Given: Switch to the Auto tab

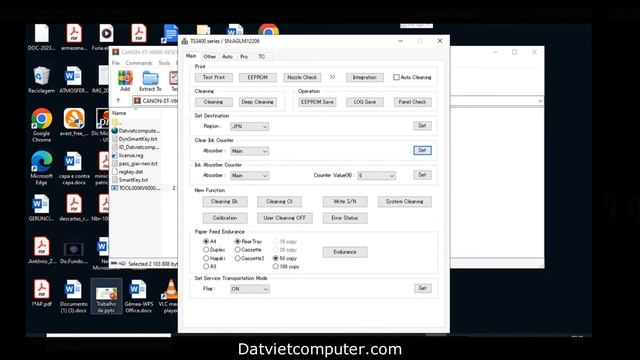Looking at the screenshot, I should [227, 57].
